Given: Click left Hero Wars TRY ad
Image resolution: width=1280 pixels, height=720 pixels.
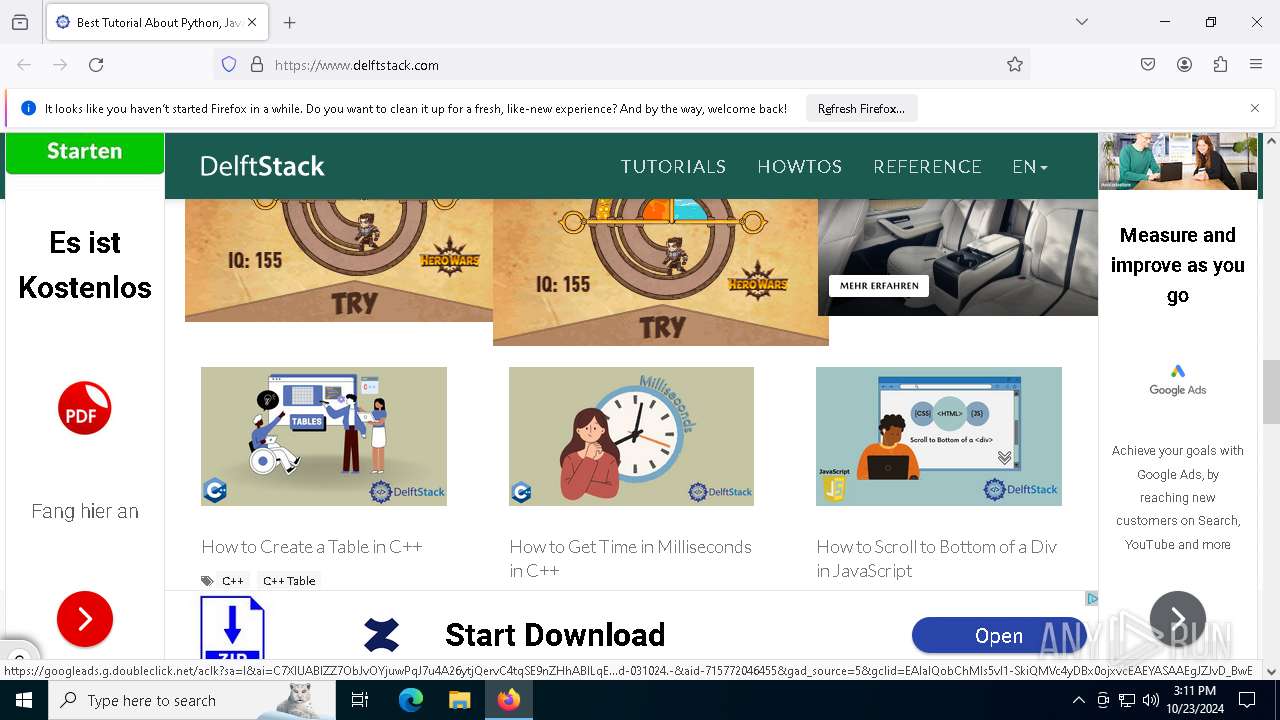Looking at the screenshot, I should (339, 260).
